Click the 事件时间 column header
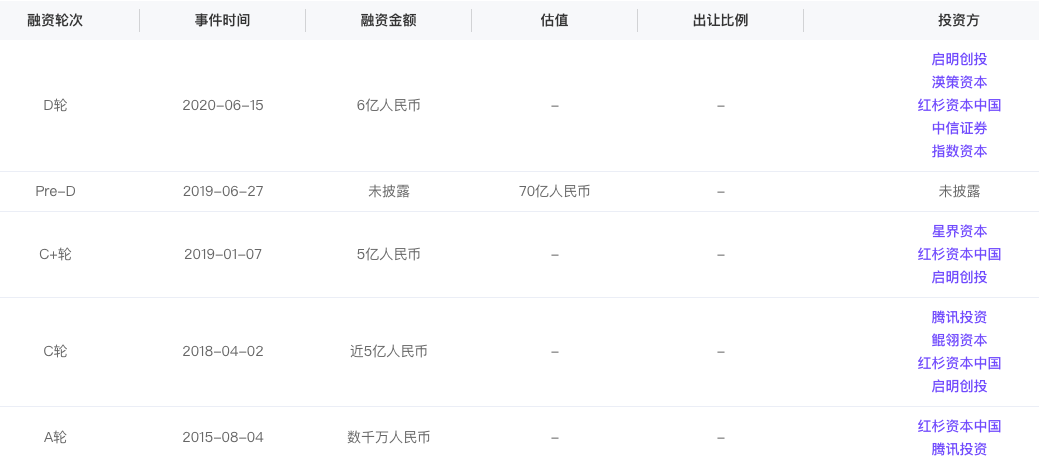The height and width of the screenshot is (469, 1039). [223, 21]
